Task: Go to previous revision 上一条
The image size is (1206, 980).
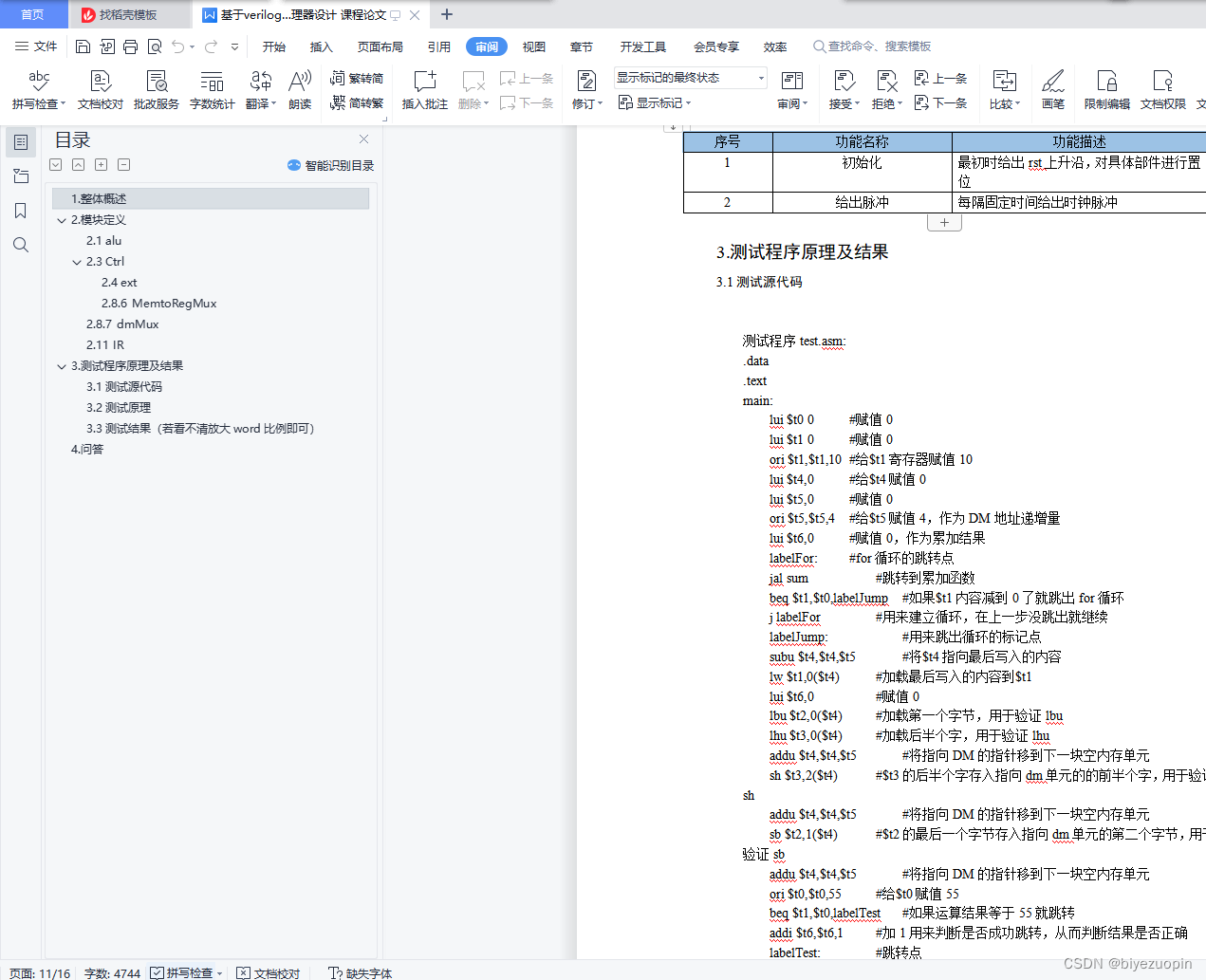Action: tap(940, 78)
